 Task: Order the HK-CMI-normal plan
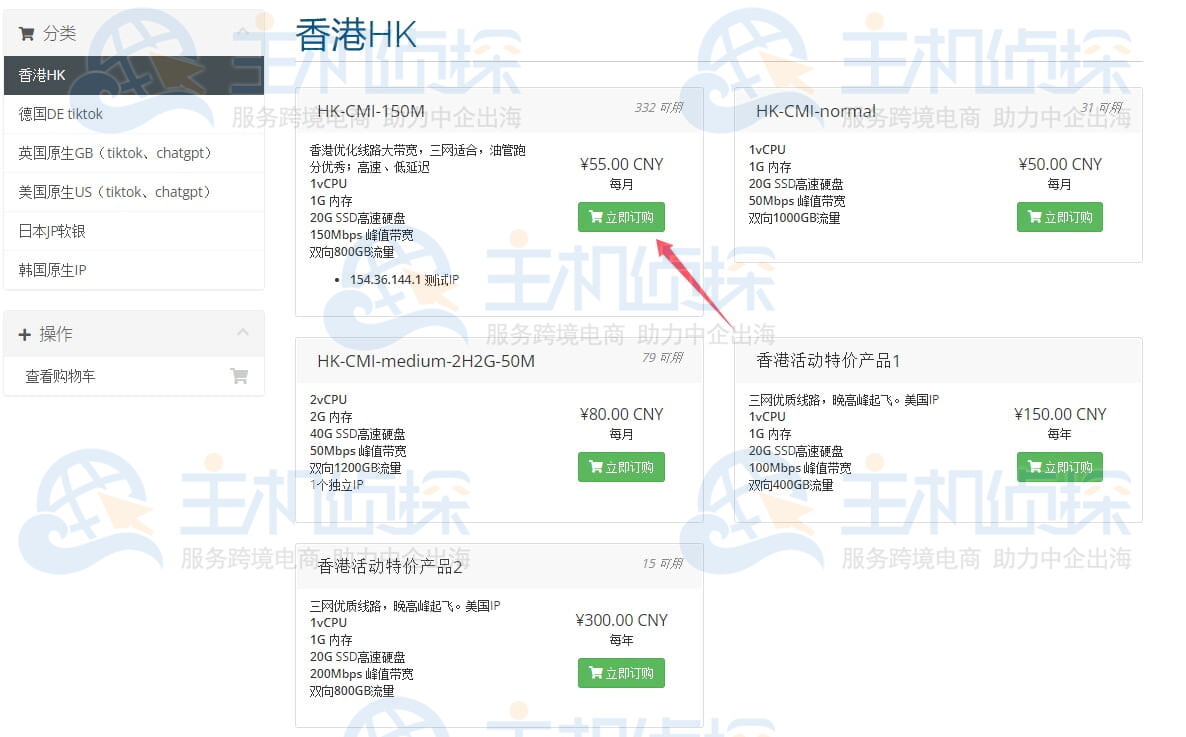pos(1059,217)
